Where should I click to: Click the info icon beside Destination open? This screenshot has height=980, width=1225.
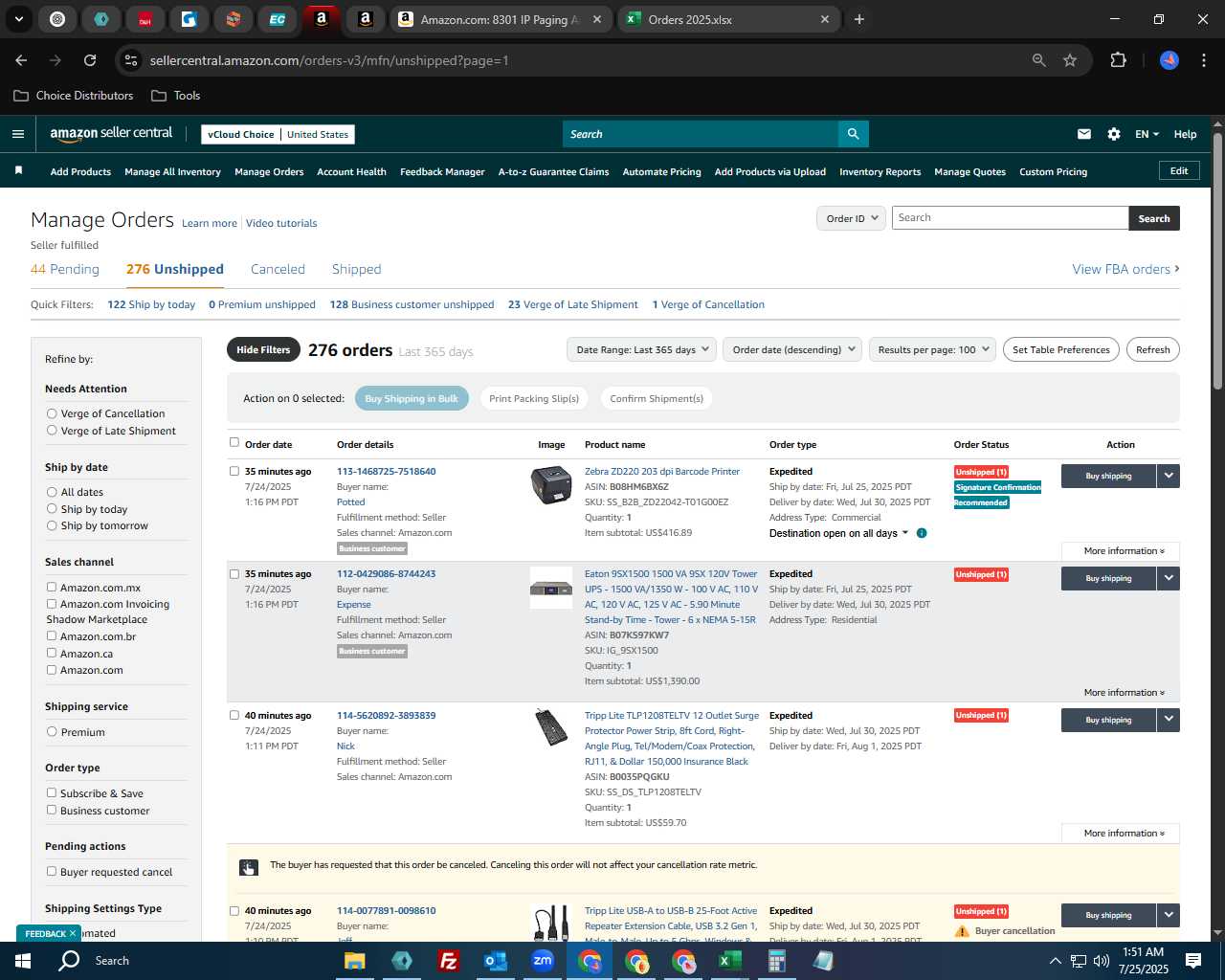point(922,533)
